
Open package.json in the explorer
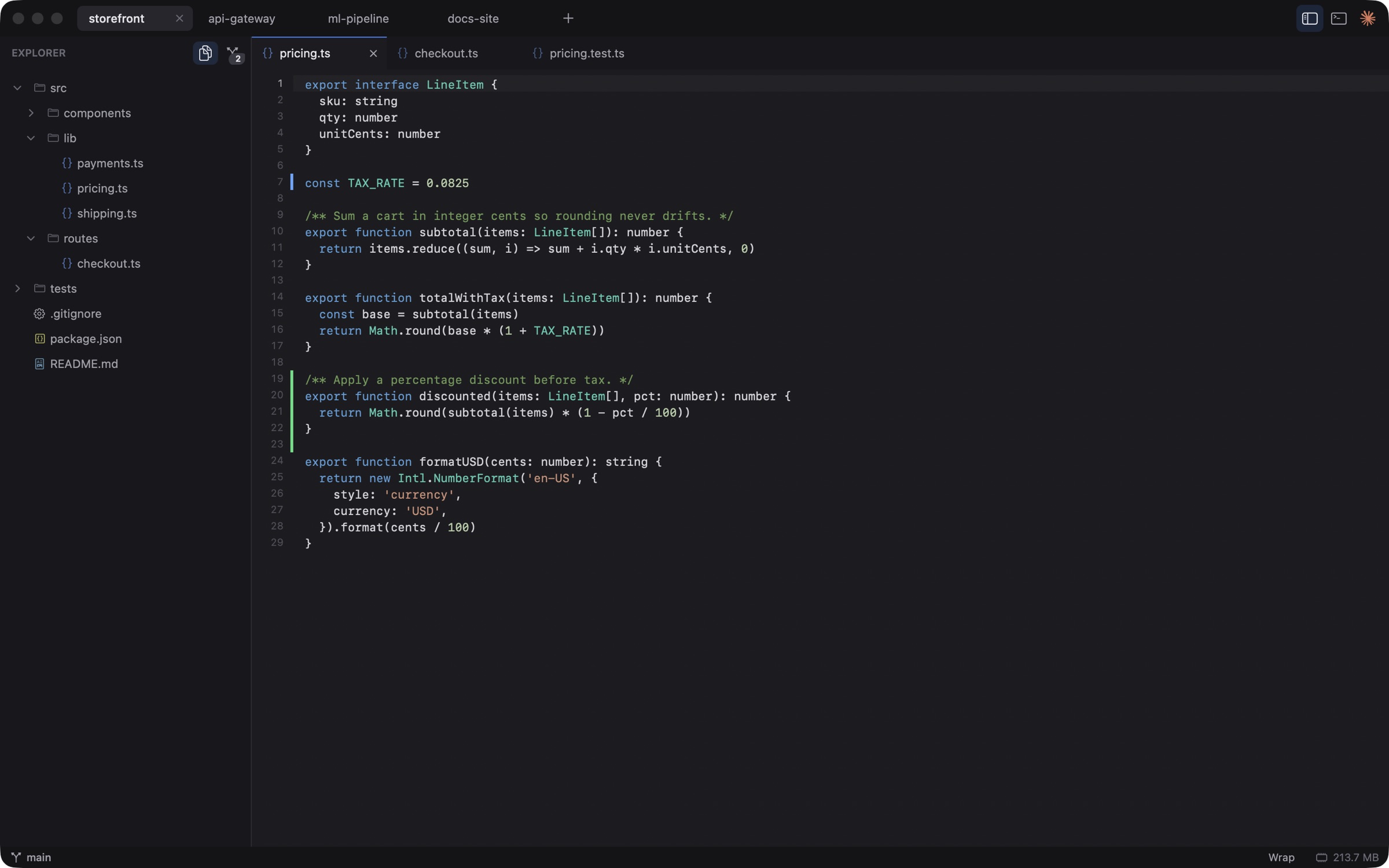coord(86,339)
